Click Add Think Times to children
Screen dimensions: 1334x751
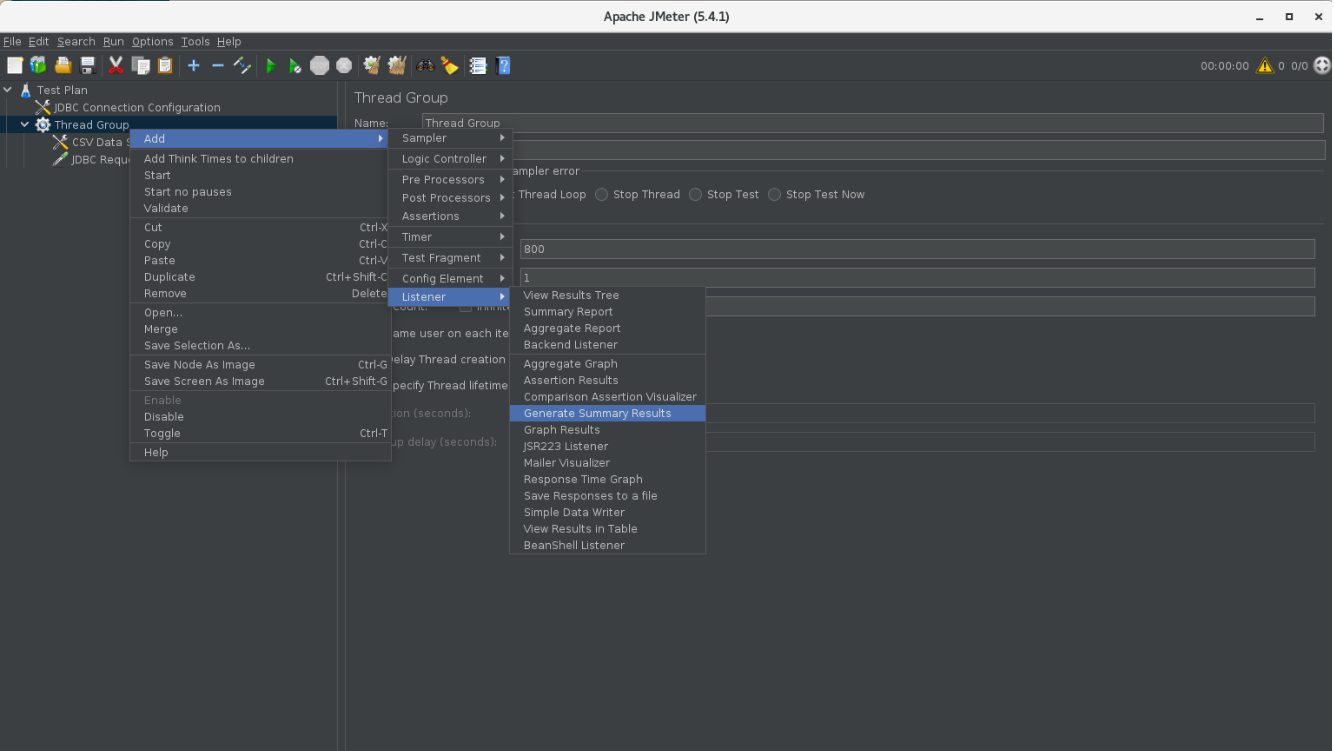[260, 159]
